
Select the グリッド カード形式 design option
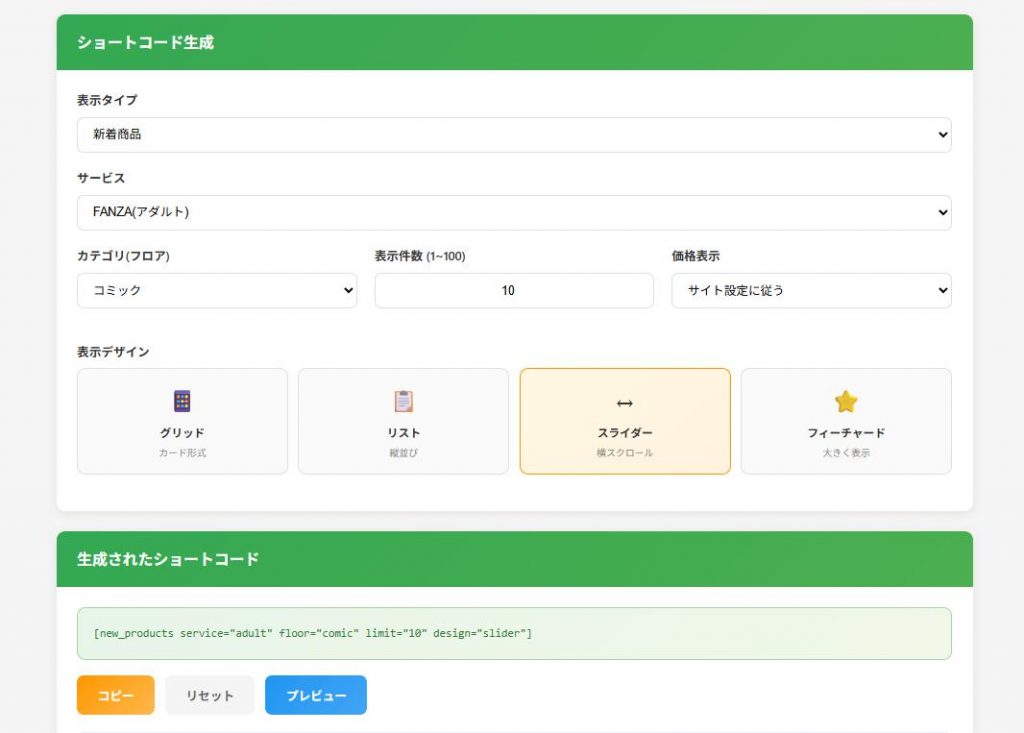(182, 421)
